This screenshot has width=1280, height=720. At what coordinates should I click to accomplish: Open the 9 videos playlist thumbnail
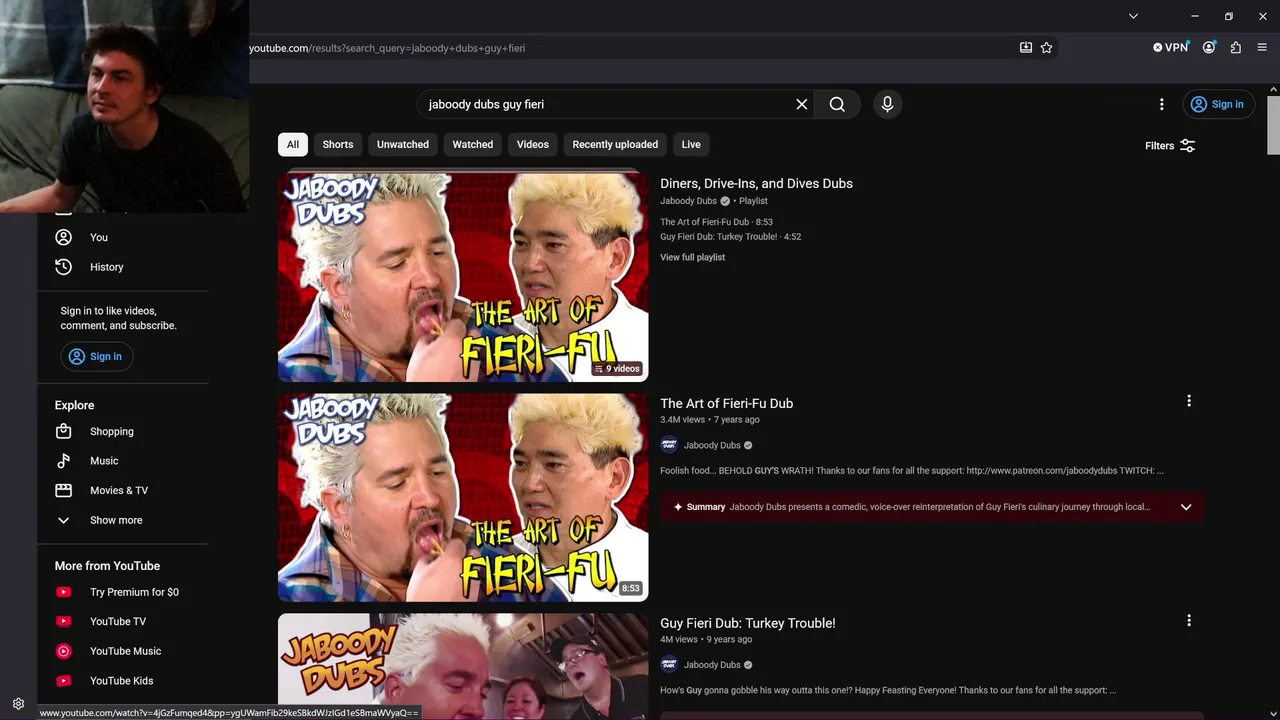(x=463, y=277)
